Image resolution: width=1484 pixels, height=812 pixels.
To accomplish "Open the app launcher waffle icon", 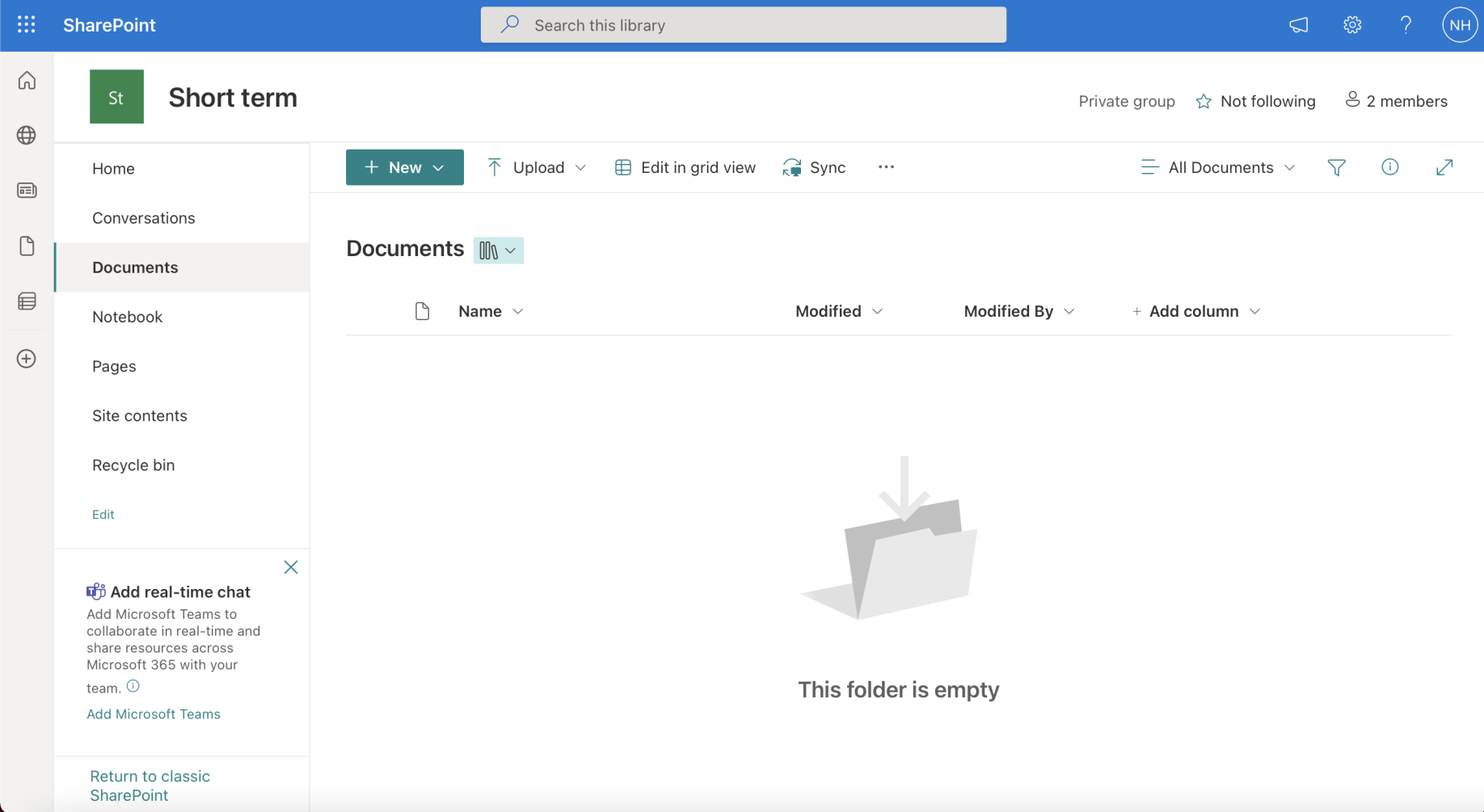I will [27, 25].
